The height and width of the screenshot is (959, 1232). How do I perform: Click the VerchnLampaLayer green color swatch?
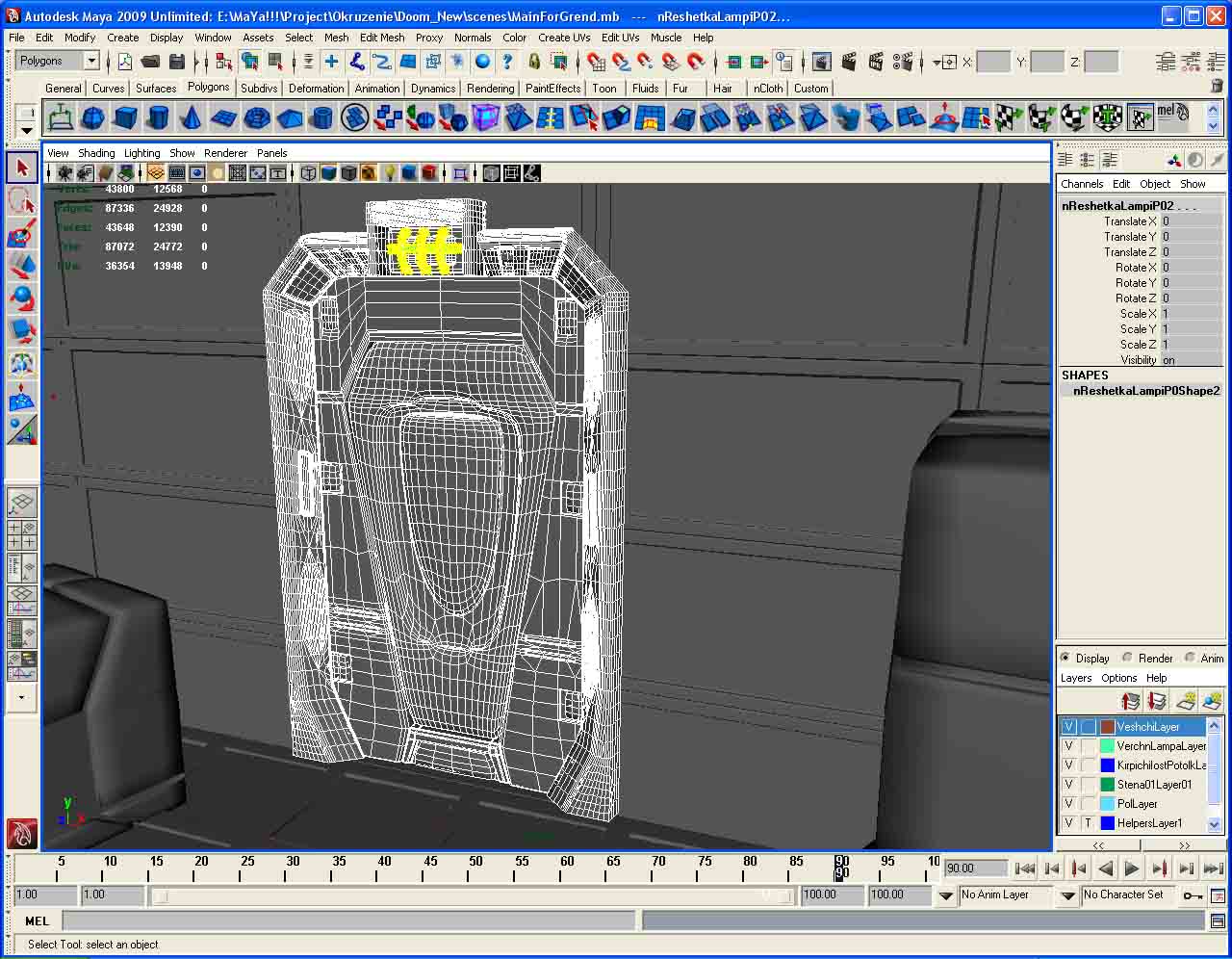coord(1107,745)
